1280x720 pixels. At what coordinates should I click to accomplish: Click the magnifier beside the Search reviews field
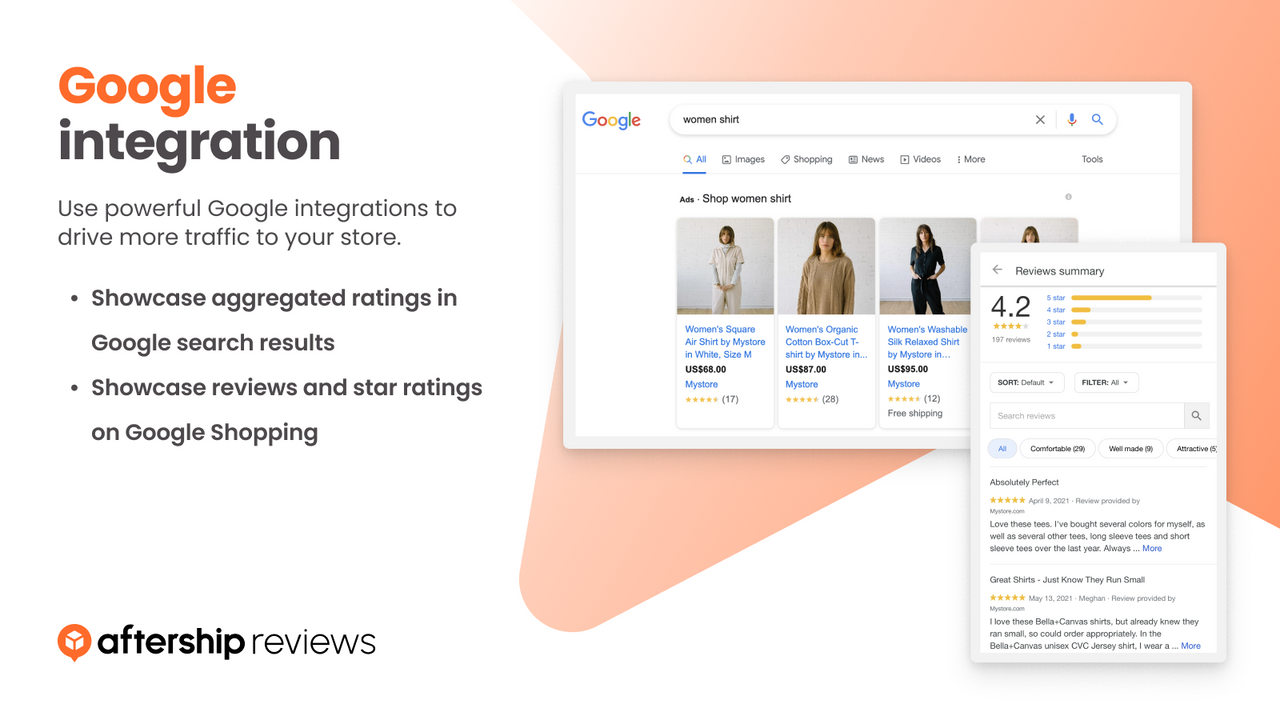point(1196,415)
